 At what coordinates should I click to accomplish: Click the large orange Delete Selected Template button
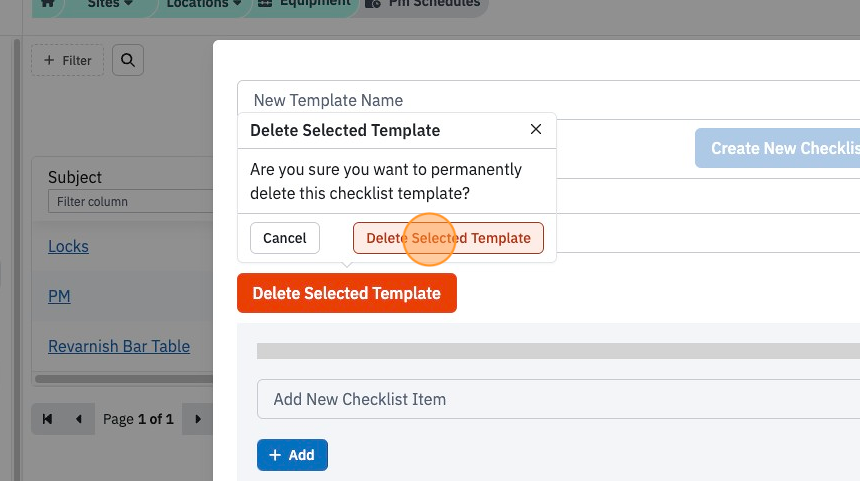click(x=347, y=293)
